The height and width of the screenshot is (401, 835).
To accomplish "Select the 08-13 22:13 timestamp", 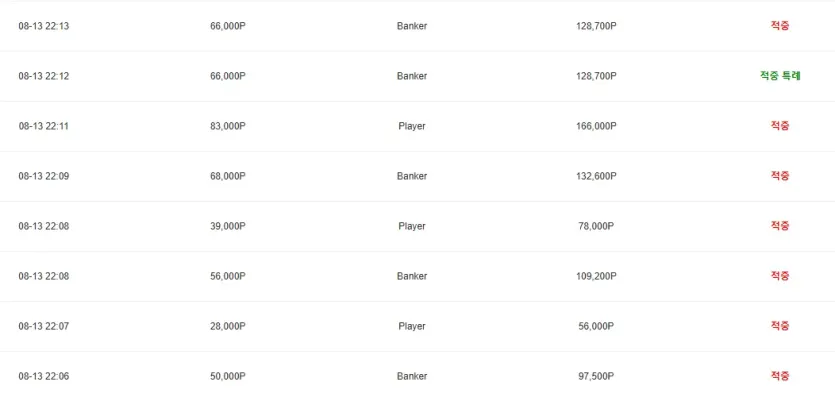I will click(x=44, y=26).
